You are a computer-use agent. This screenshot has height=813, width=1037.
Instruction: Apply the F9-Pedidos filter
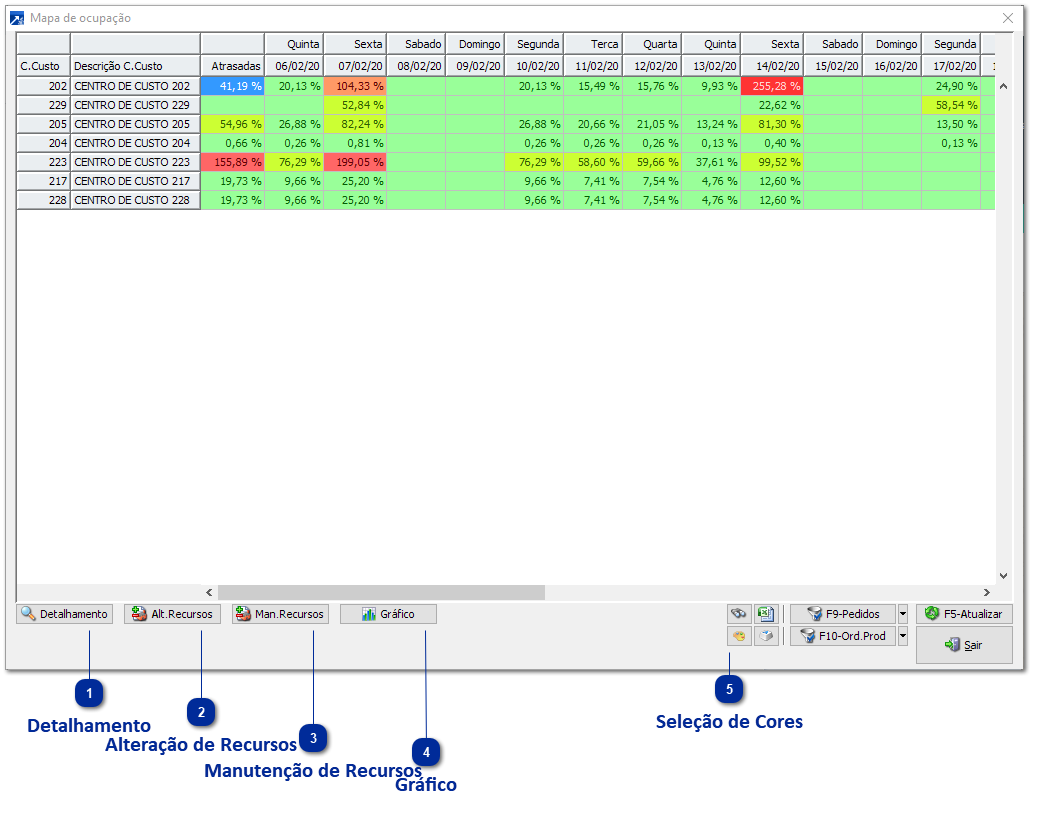point(843,615)
